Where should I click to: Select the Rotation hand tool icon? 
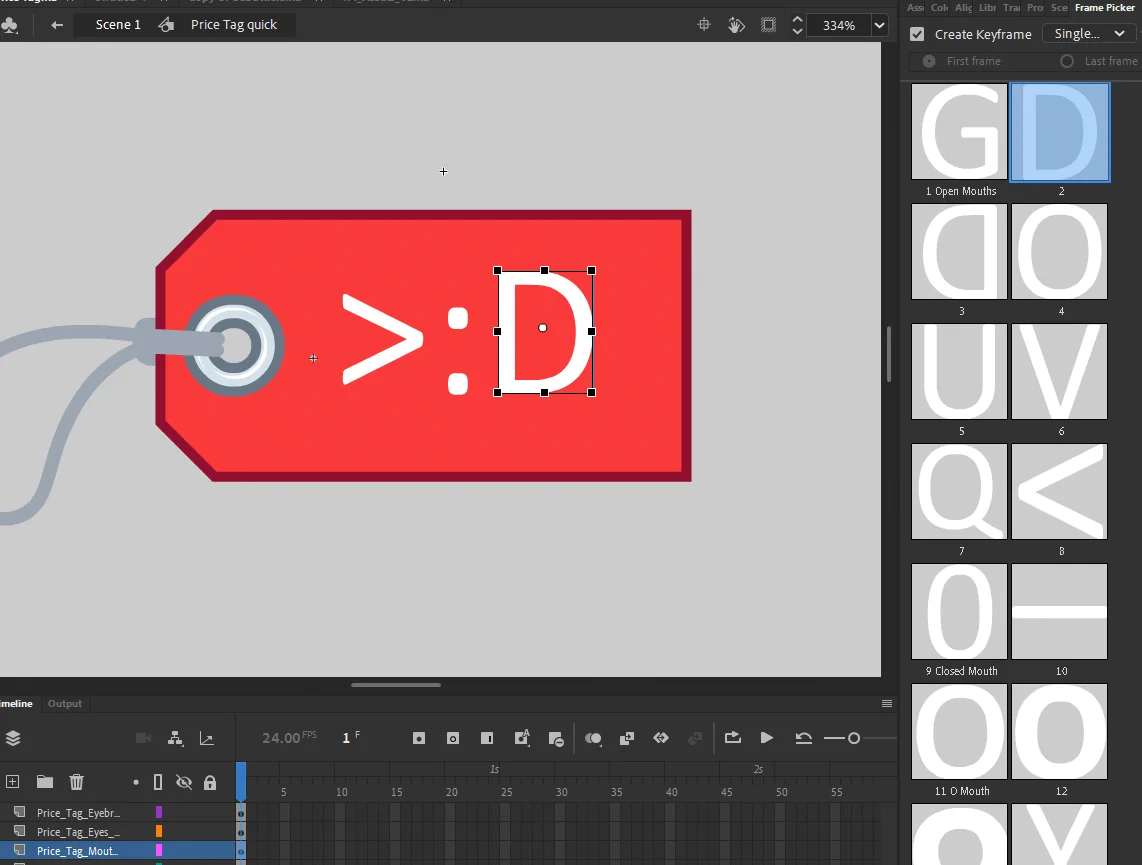coord(736,25)
